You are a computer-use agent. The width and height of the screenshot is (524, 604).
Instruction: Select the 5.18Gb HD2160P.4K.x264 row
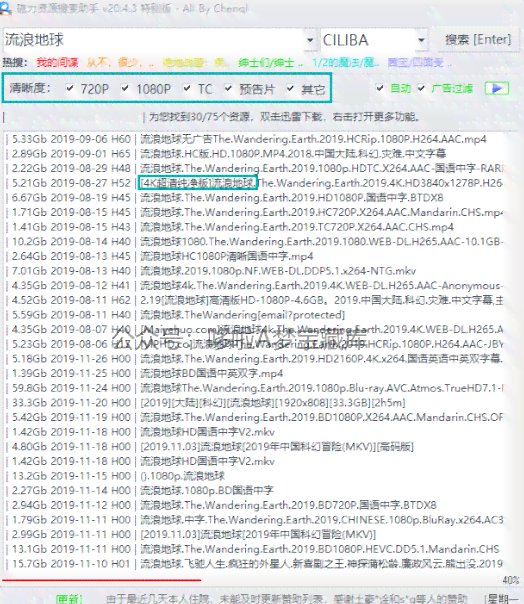click(x=254, y=359)
